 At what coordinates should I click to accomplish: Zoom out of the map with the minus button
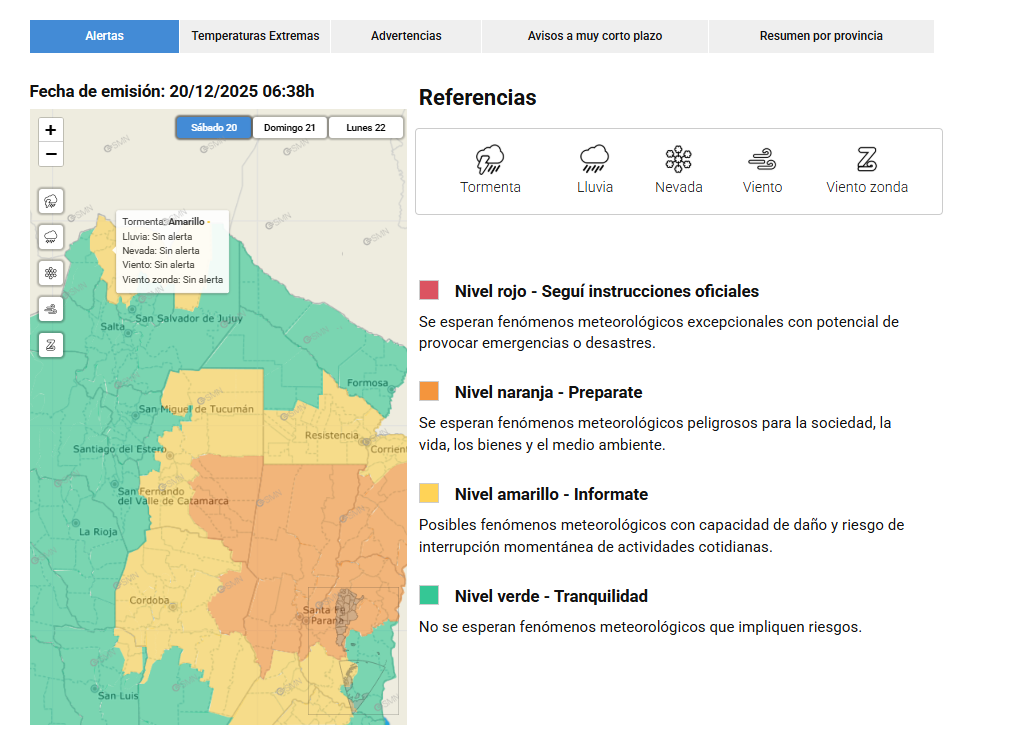coord(51,154)
